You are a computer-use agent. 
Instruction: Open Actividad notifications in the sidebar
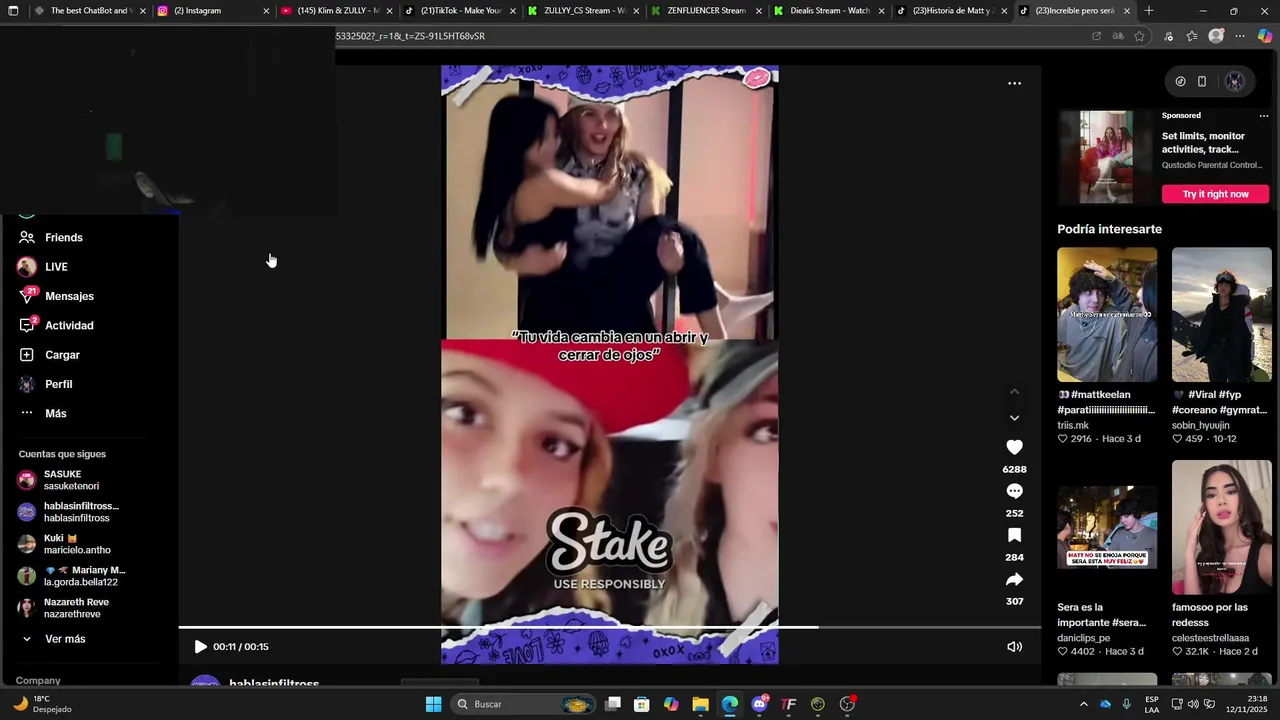[69, 326]
